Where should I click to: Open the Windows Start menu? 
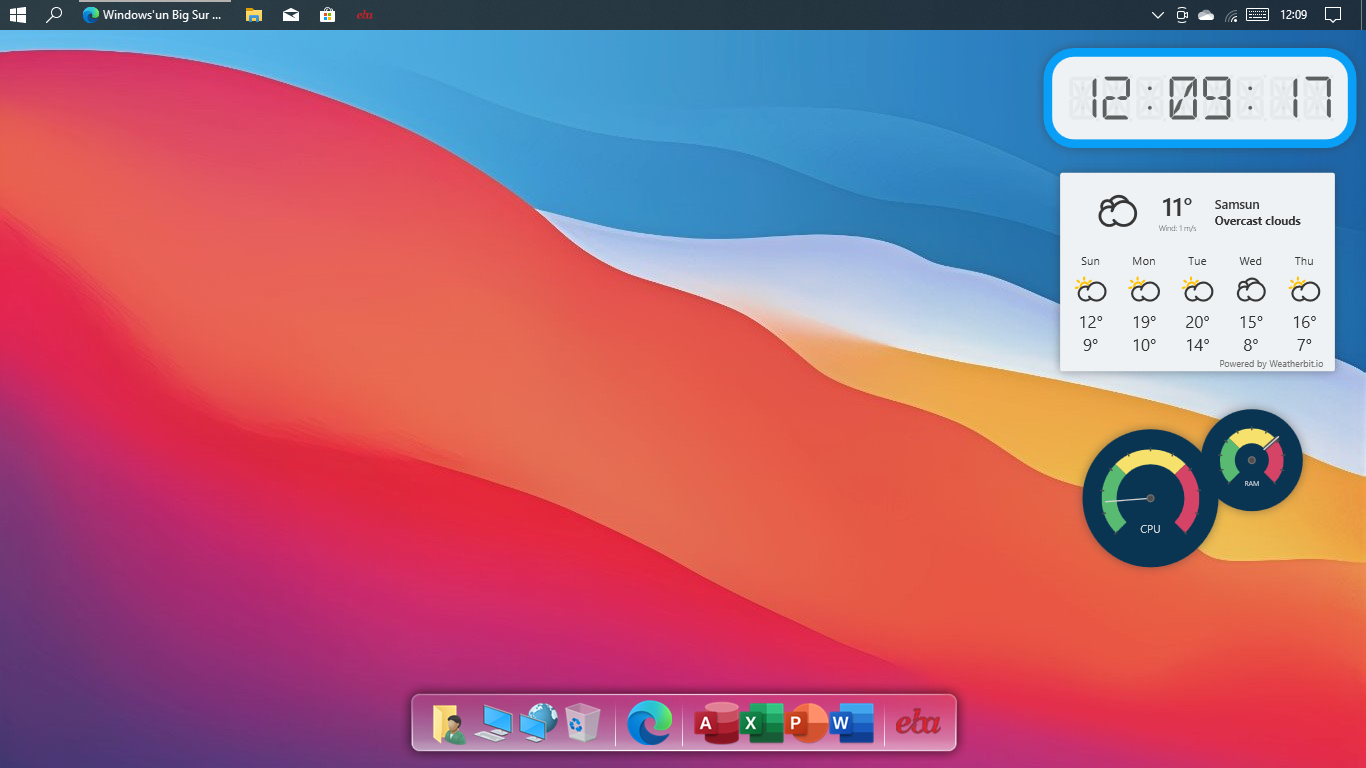point(18,15)
